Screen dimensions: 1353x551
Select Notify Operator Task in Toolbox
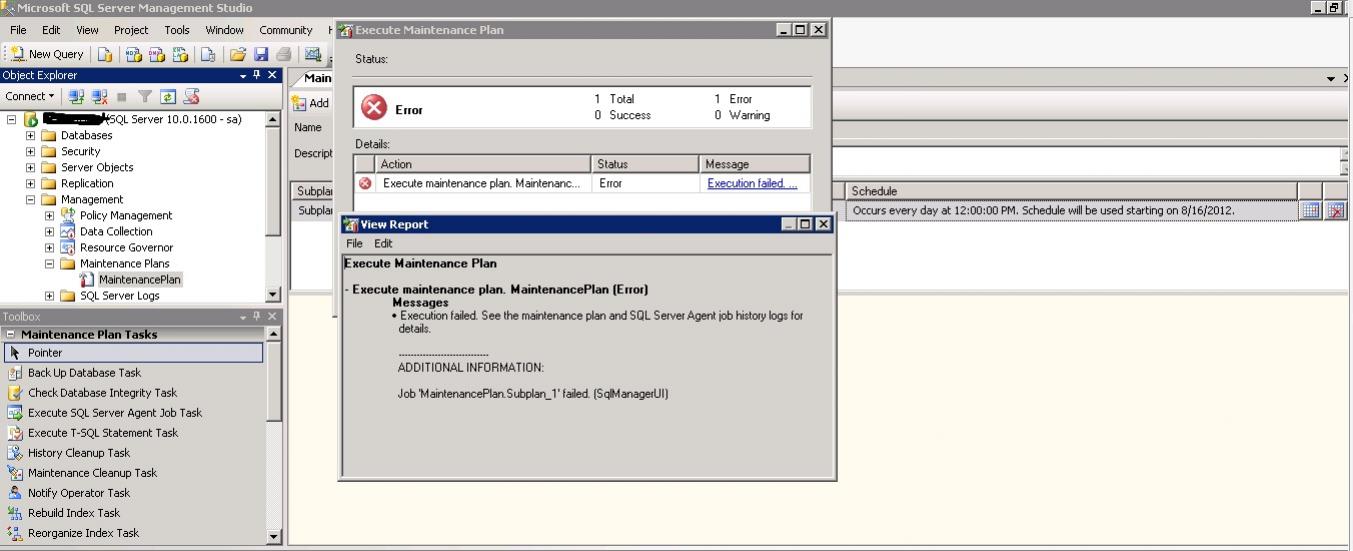pyautogui.click(x=134, y=493)
